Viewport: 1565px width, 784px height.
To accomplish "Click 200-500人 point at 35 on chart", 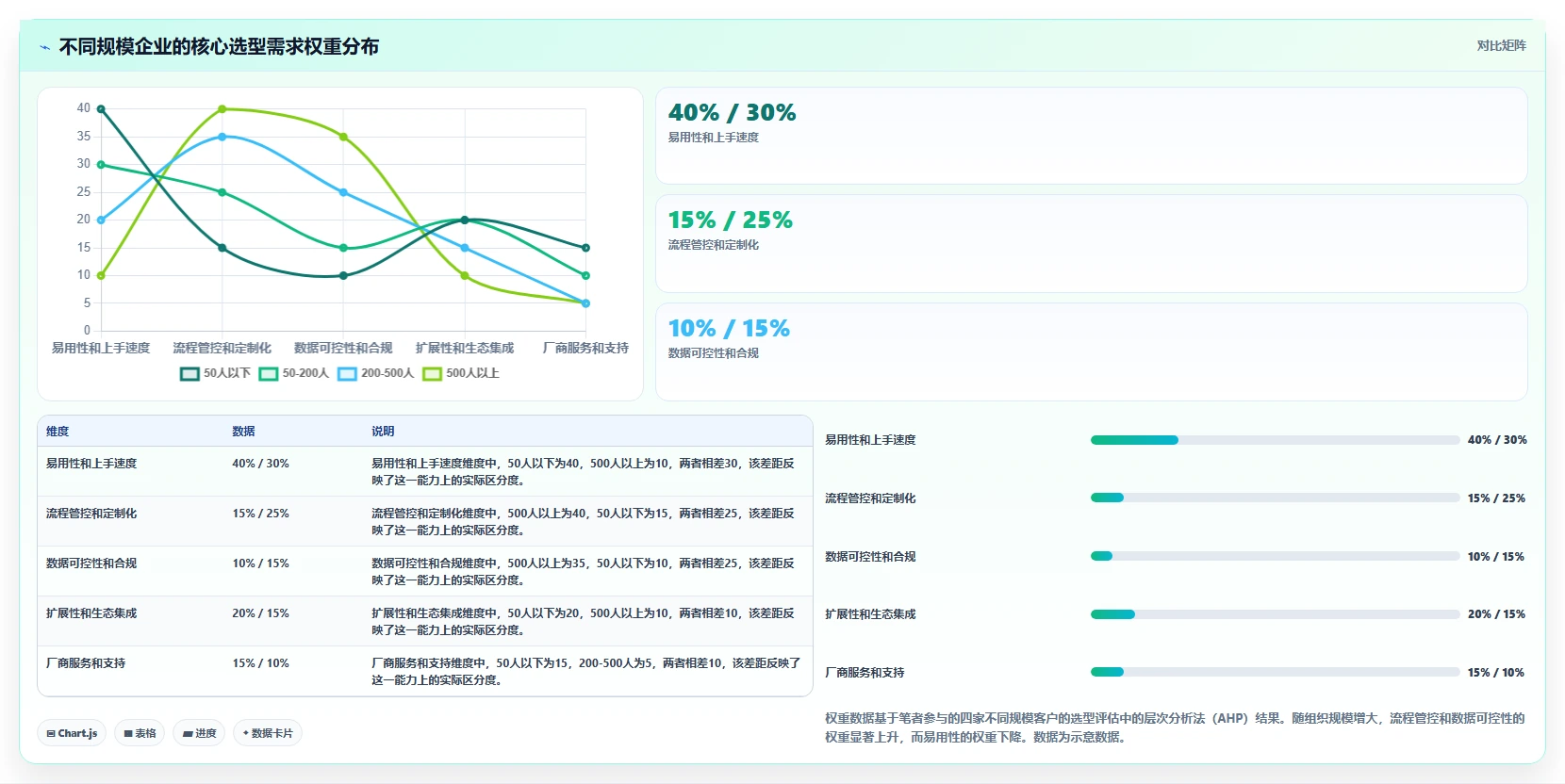I will point(222,137).
